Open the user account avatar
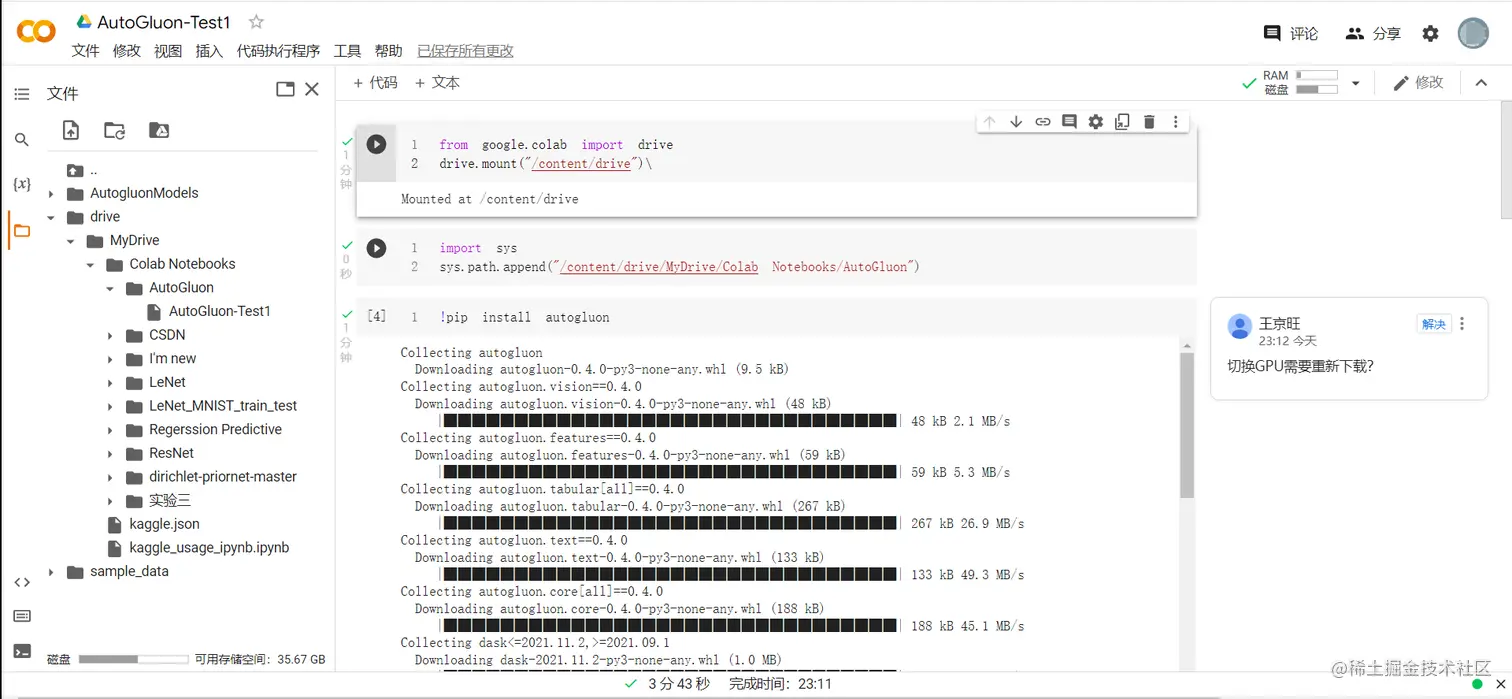 (x=1473, y=33)
